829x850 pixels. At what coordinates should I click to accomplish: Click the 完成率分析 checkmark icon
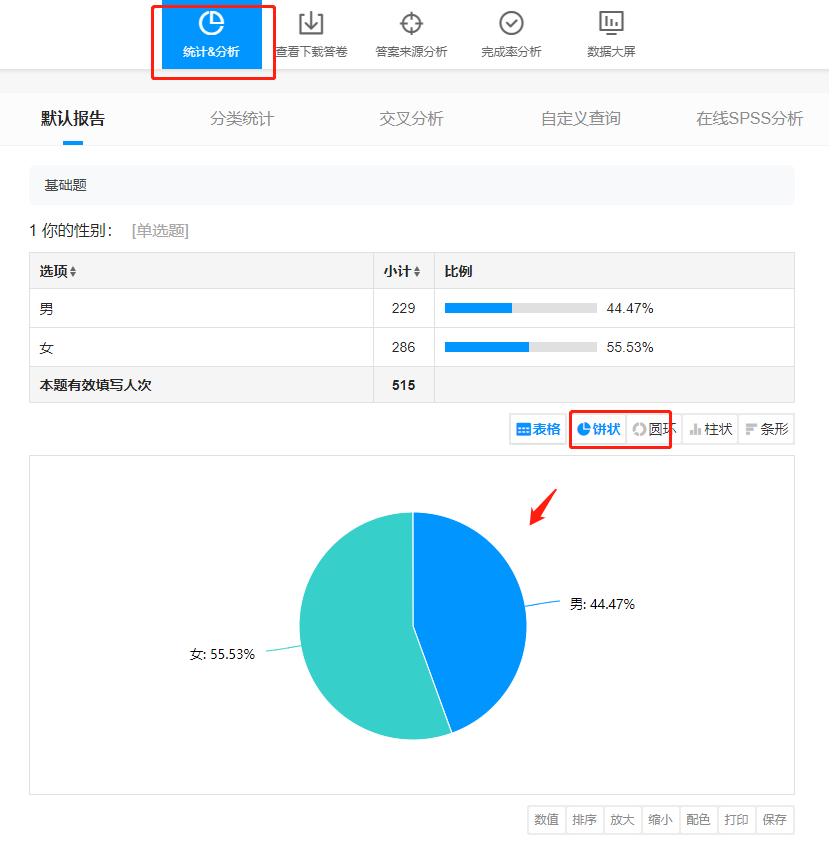(511, 22)
